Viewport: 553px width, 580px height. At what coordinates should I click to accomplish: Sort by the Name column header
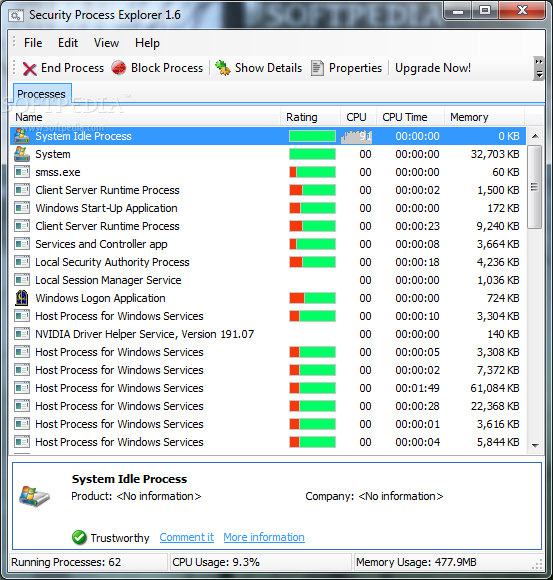pos(145,117)
